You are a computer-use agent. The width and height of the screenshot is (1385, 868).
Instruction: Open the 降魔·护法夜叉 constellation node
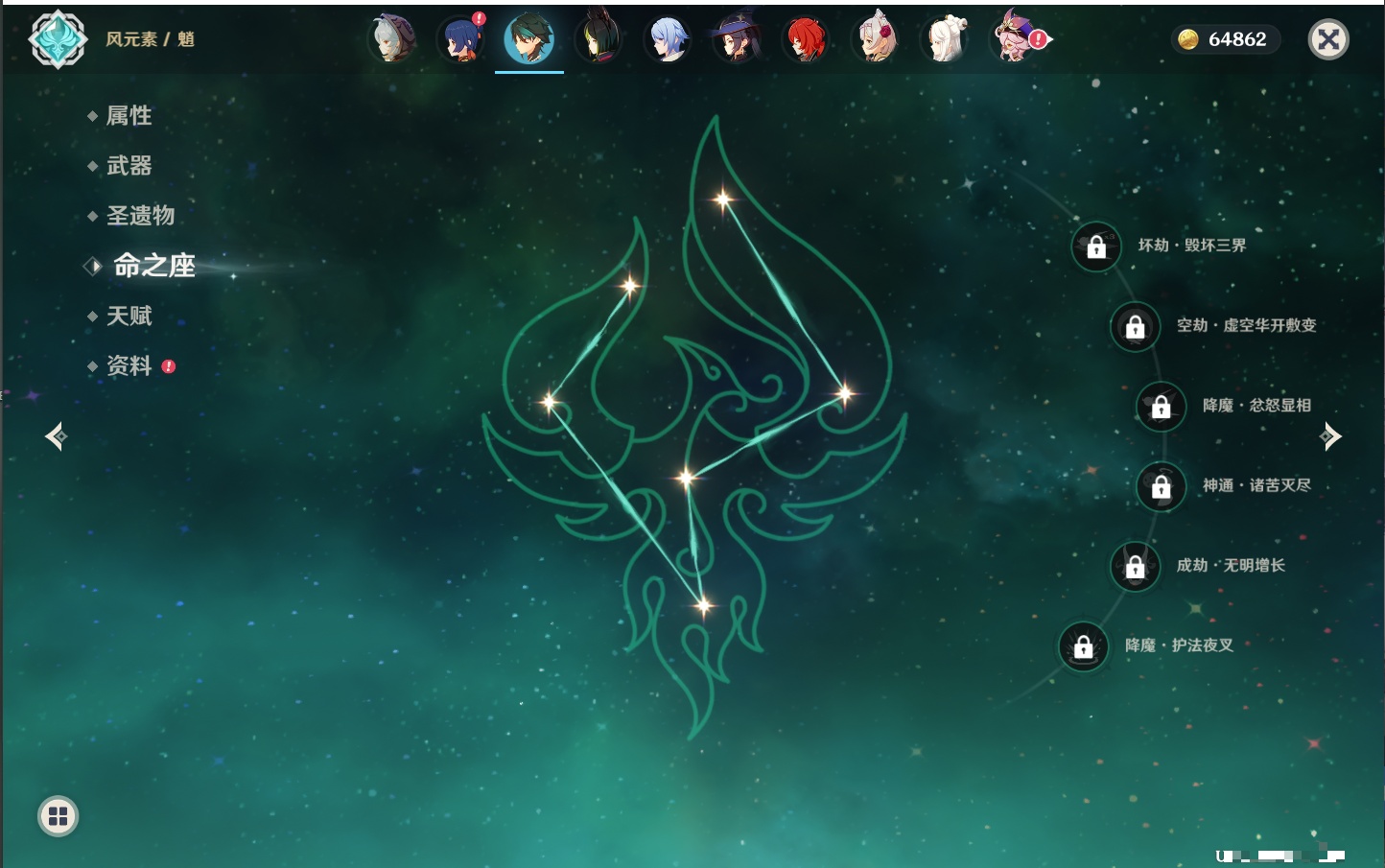[1083, 647]
